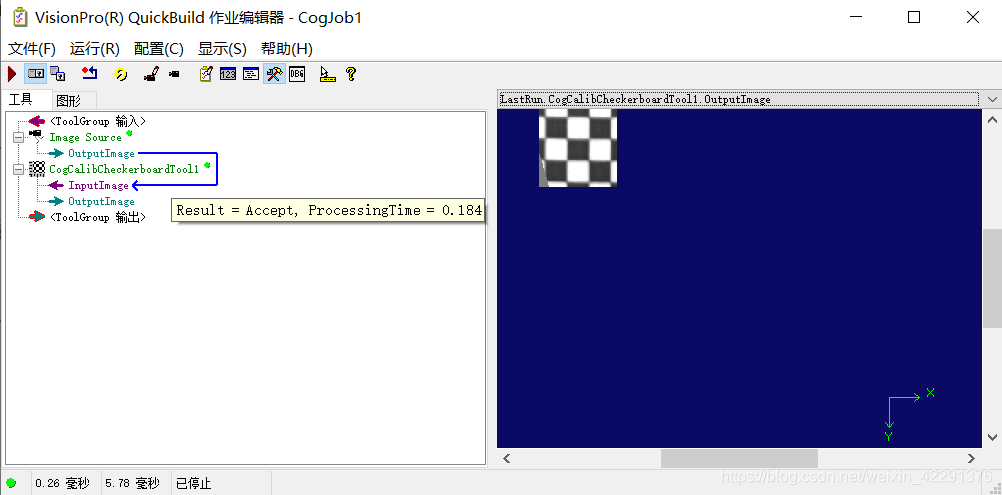Click the vertical scrollbar down arrow
The image size is (1002, 495).
click(992, 438)
